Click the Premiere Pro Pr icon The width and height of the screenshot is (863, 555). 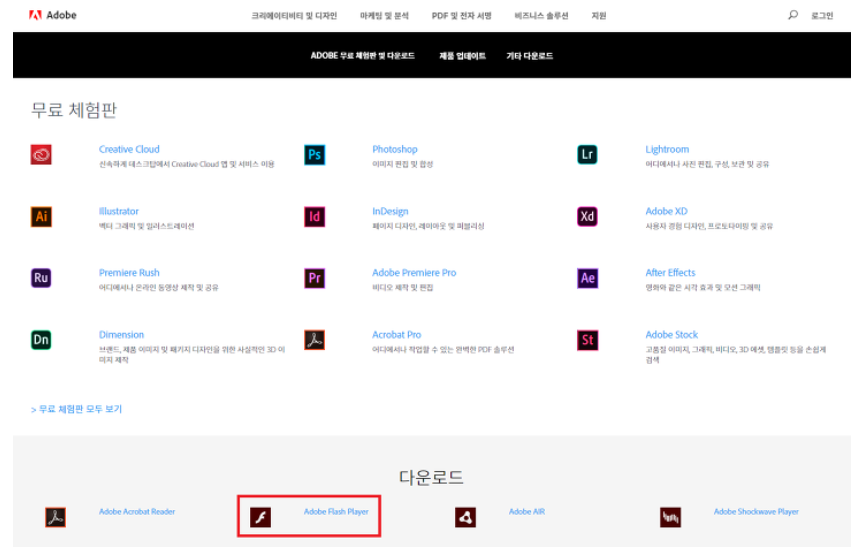[315, 278]
